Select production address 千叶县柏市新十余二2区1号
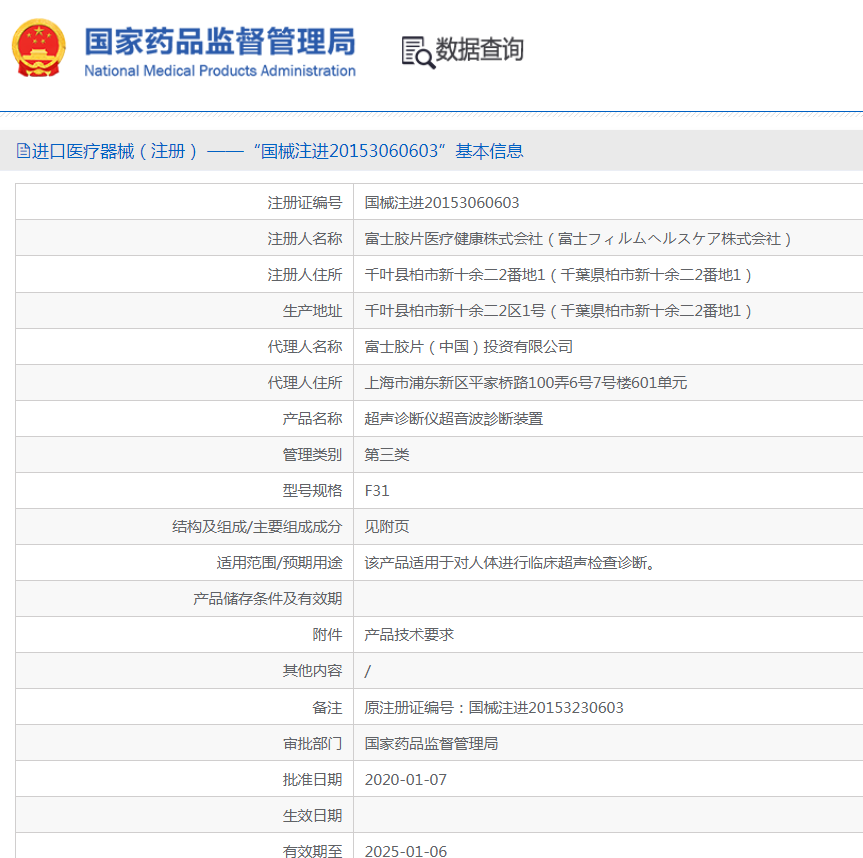The height and width of the screenshot is (858, 863). click(455, 311)
